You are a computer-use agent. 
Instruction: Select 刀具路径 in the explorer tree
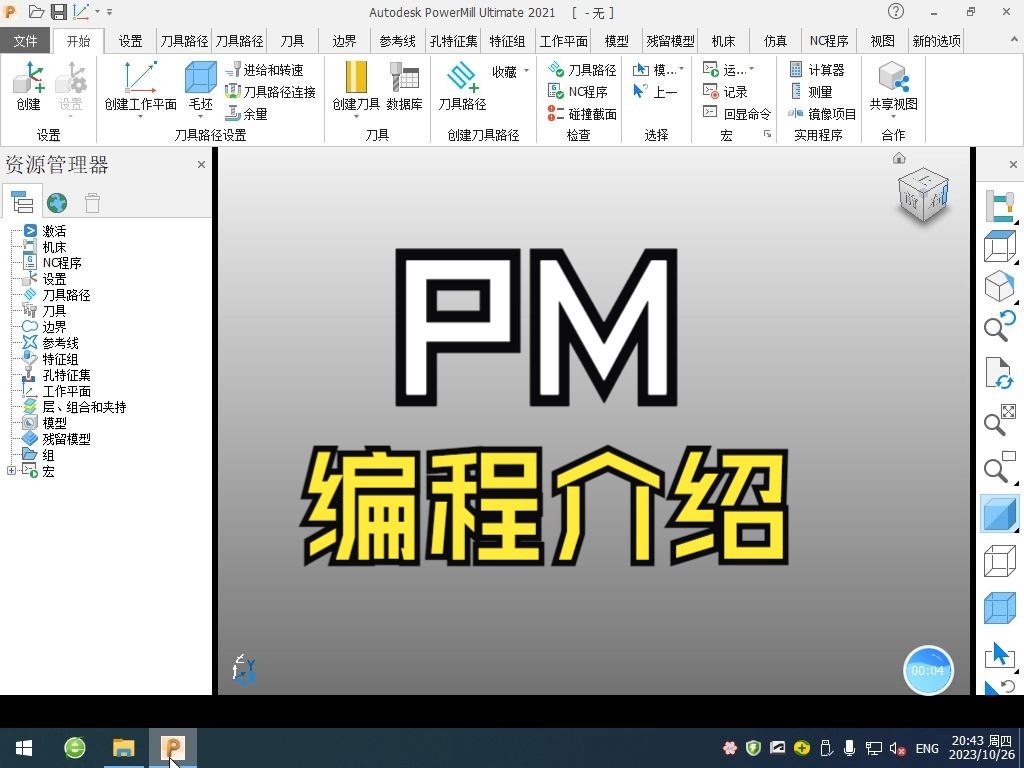point(66,295)
